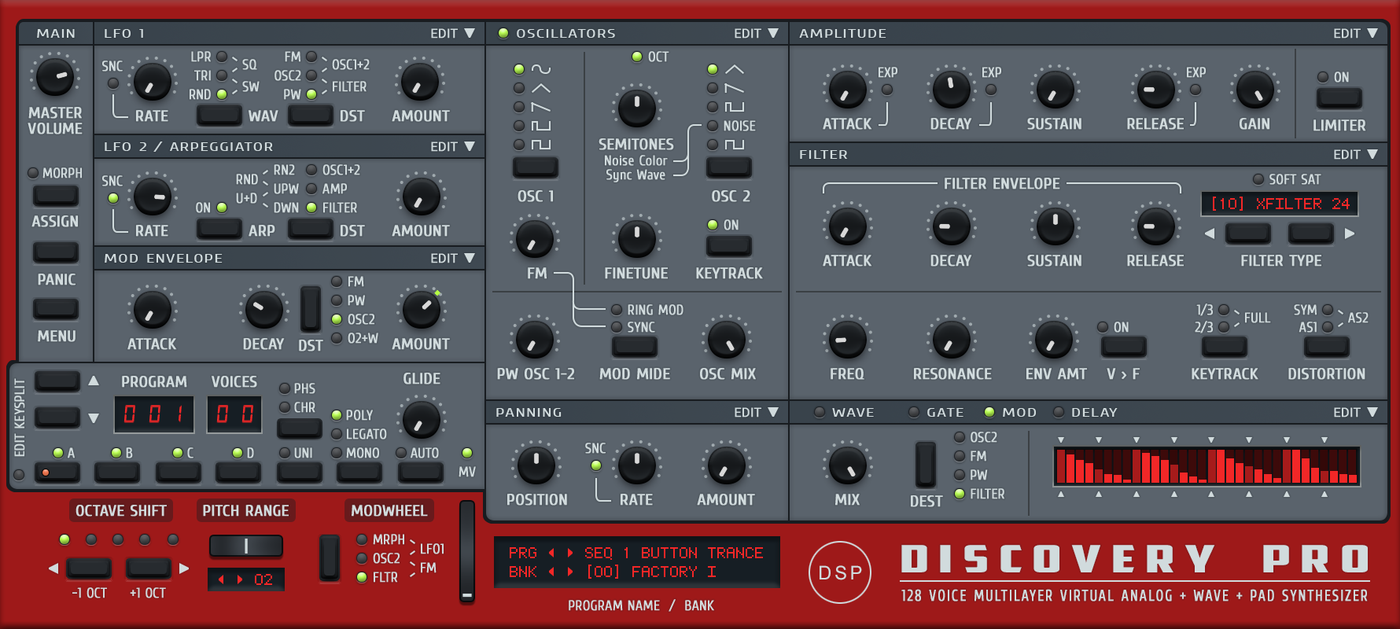
Task: Open the Filter Edit dropdown
Action: coord(1356,154)
